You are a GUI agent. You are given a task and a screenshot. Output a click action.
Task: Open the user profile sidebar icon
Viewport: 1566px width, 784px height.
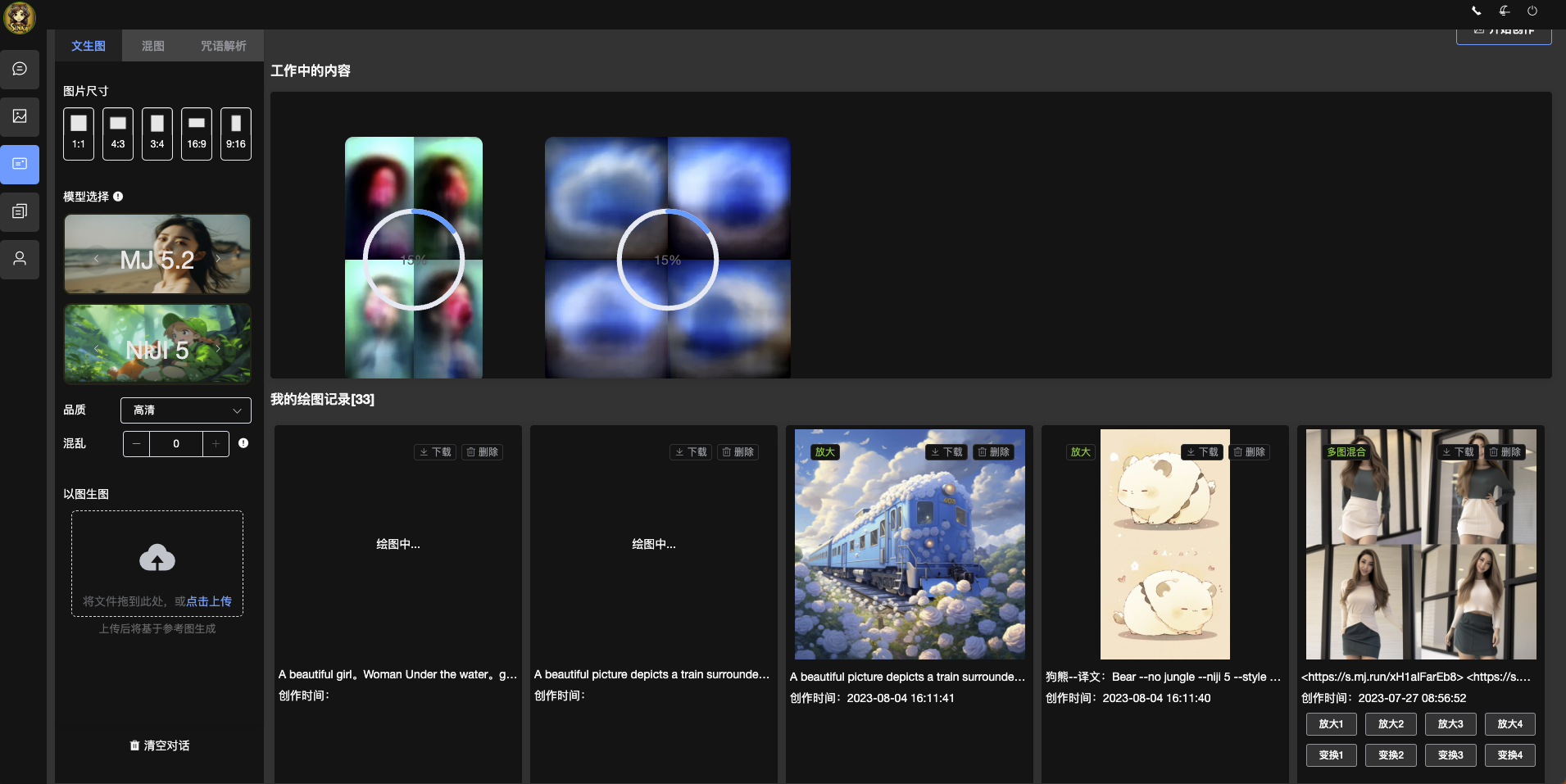click(20, 259)
